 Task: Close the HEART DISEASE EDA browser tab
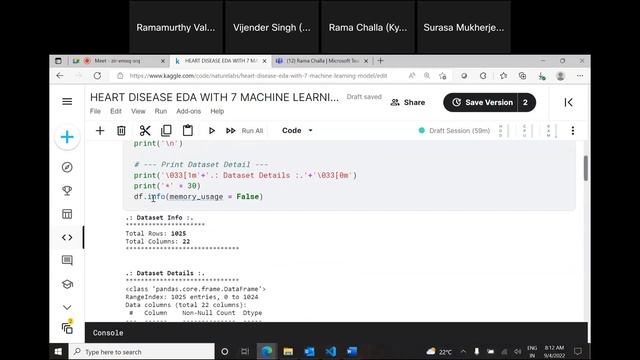click(264, 61)
